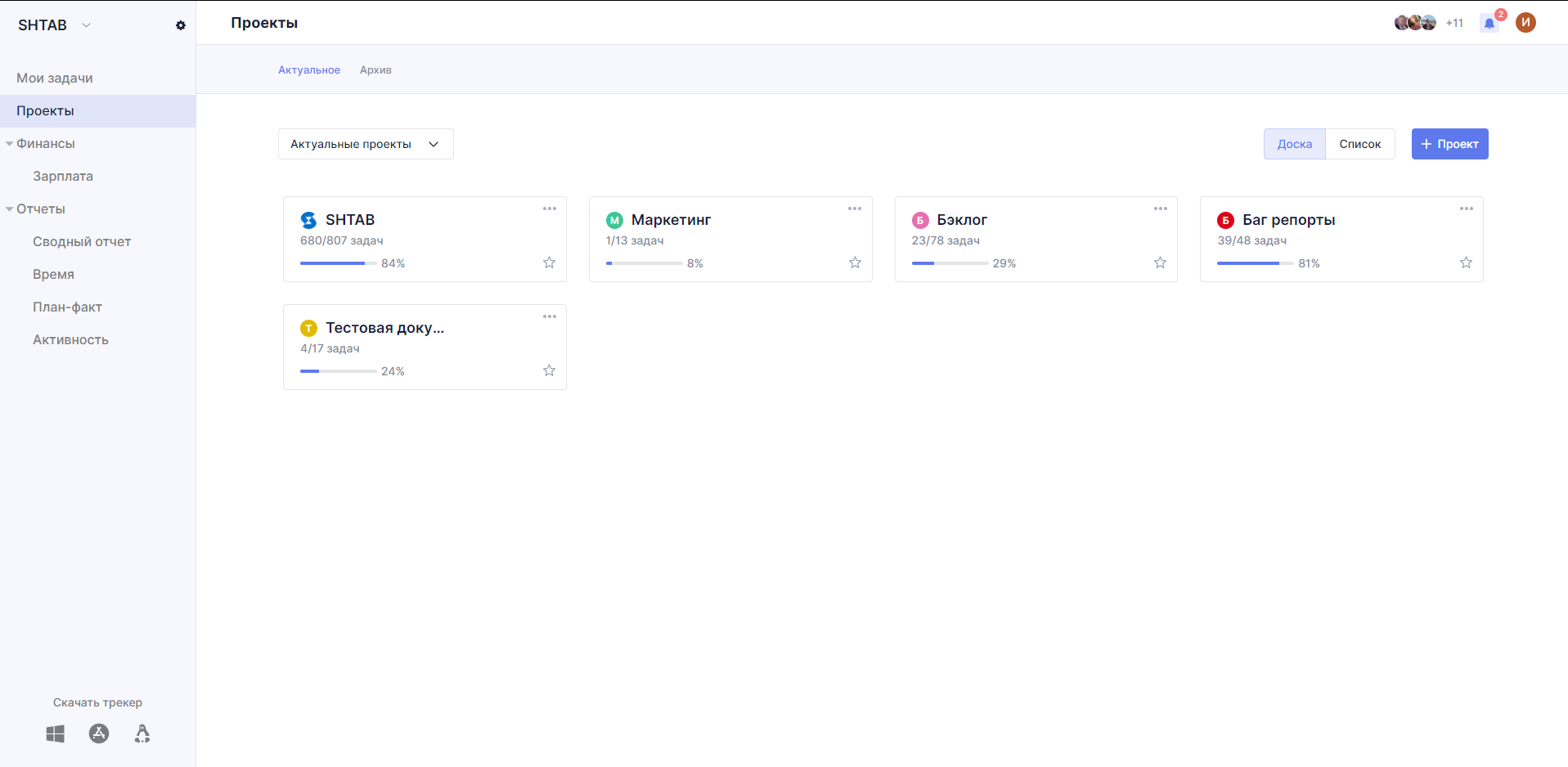Expand the +11 more members list
The height and width of the screenshot is (767, 1568).
(1454, 23)
